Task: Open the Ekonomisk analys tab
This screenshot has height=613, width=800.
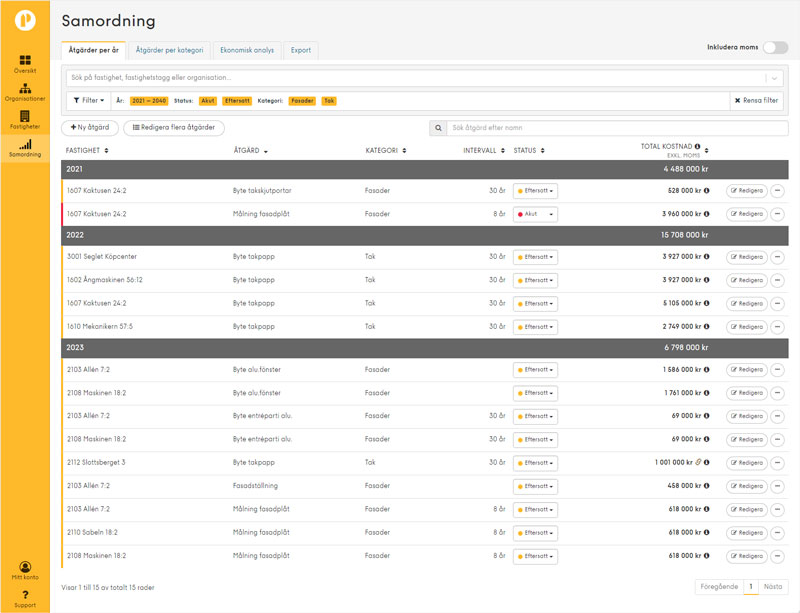Action: pos(247,49)
